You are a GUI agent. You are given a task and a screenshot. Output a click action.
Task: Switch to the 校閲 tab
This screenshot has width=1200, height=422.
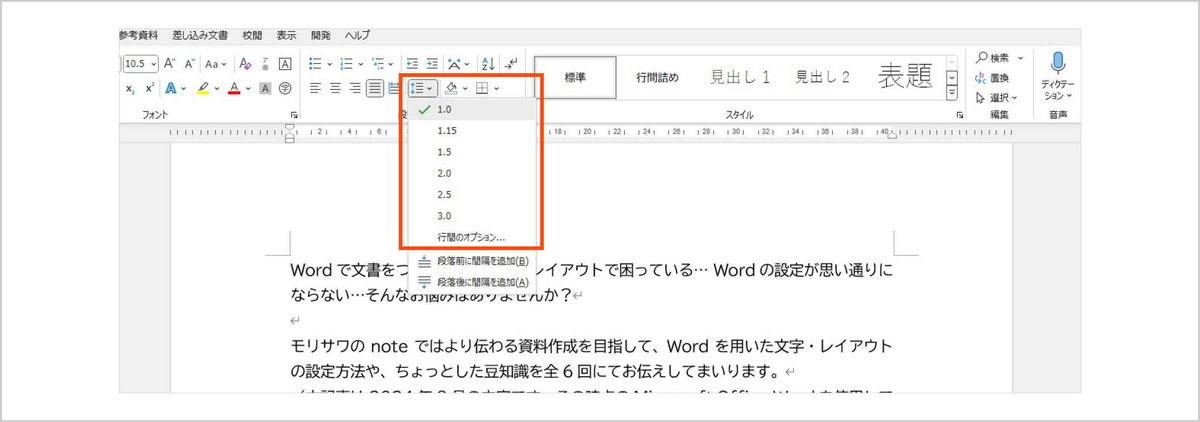click(253, 35)
